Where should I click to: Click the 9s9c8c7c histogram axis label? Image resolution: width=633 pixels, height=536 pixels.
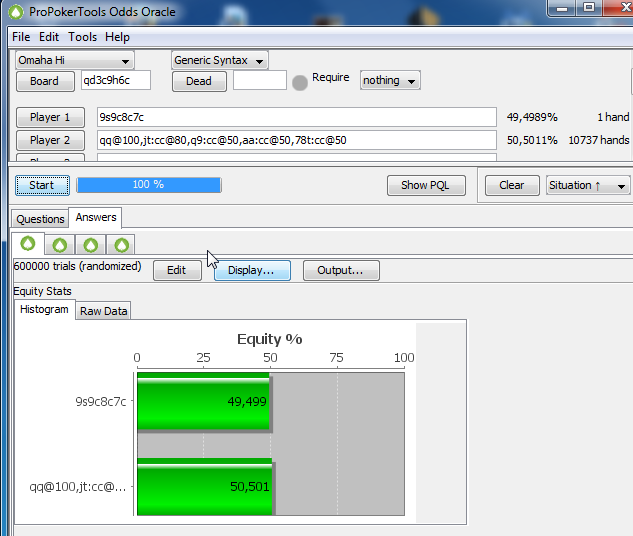[x=101, y=402]
